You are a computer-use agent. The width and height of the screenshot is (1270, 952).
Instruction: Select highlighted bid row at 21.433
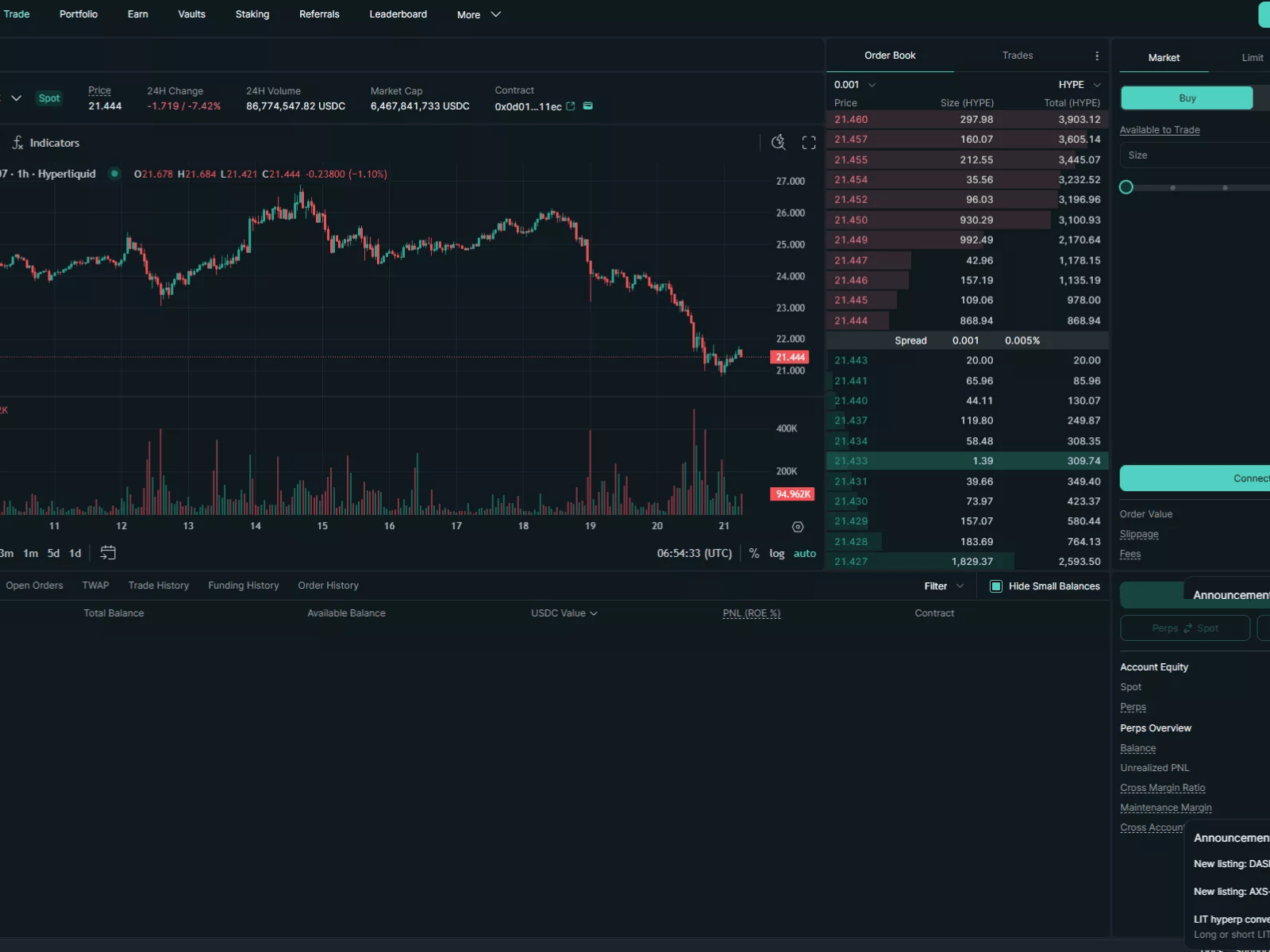[967, 461]
